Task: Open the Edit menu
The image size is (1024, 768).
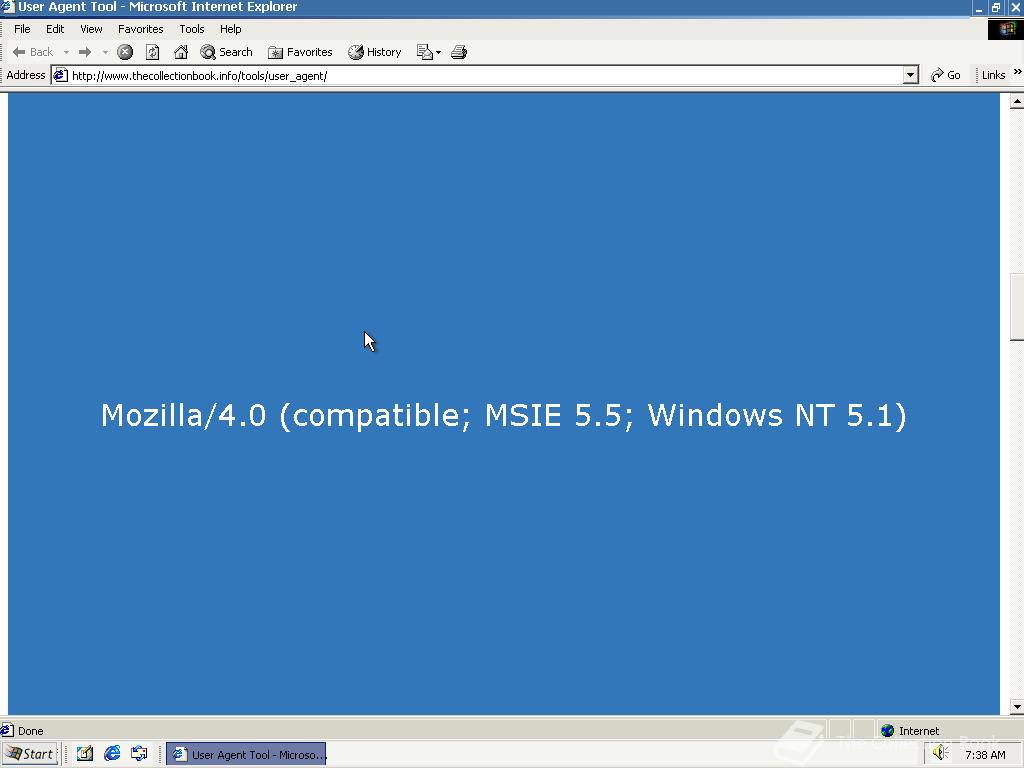Action: 55,29
